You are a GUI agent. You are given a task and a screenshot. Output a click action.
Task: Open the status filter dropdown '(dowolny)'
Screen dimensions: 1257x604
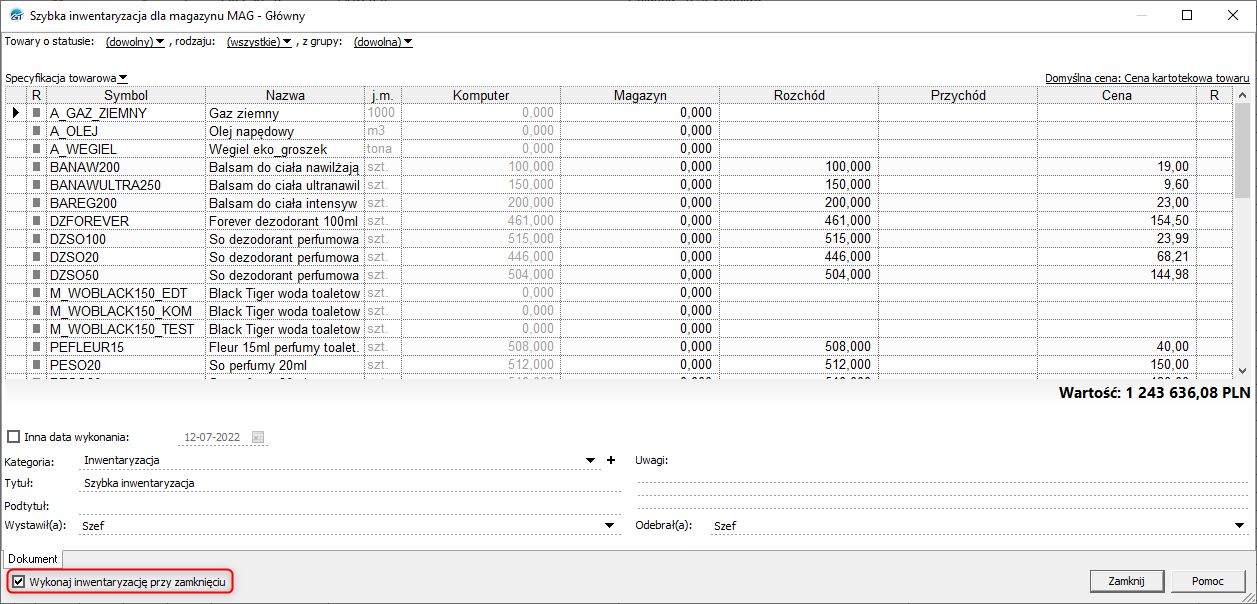pyautogui.click(x=136, y=42)
